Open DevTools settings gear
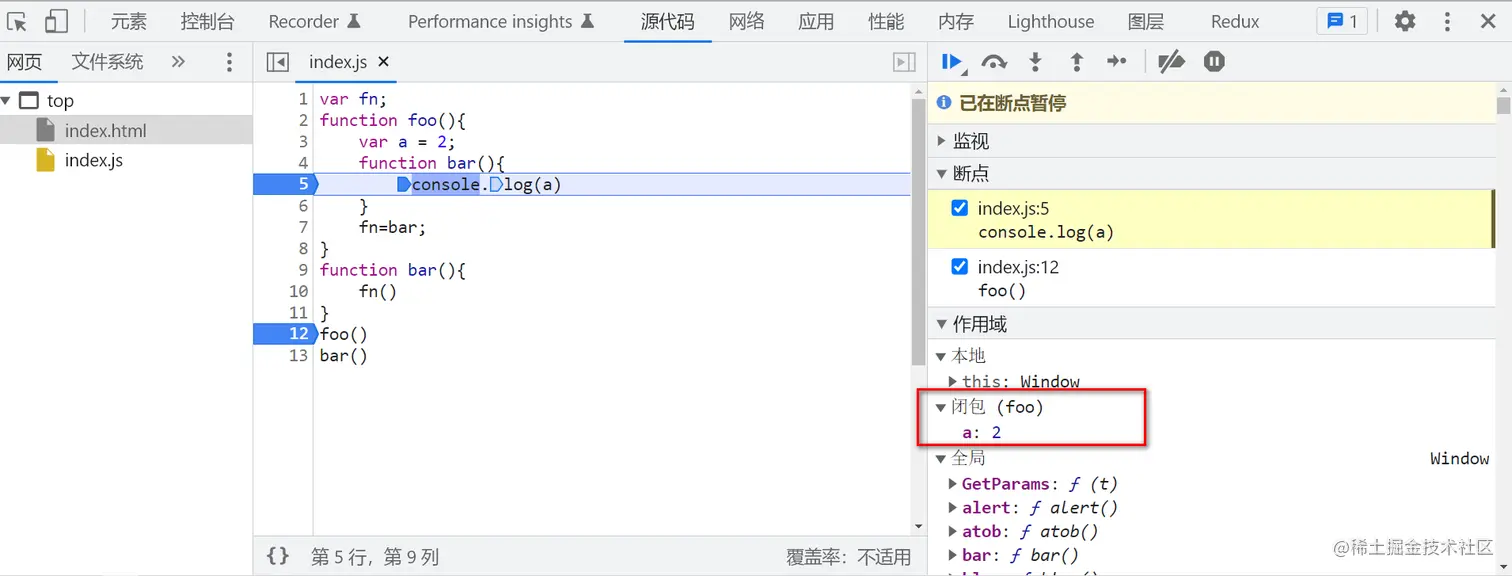Image resolution: width=1512 pixels, height=576 pixels. pyautogui.click(x=1405, y=21)
